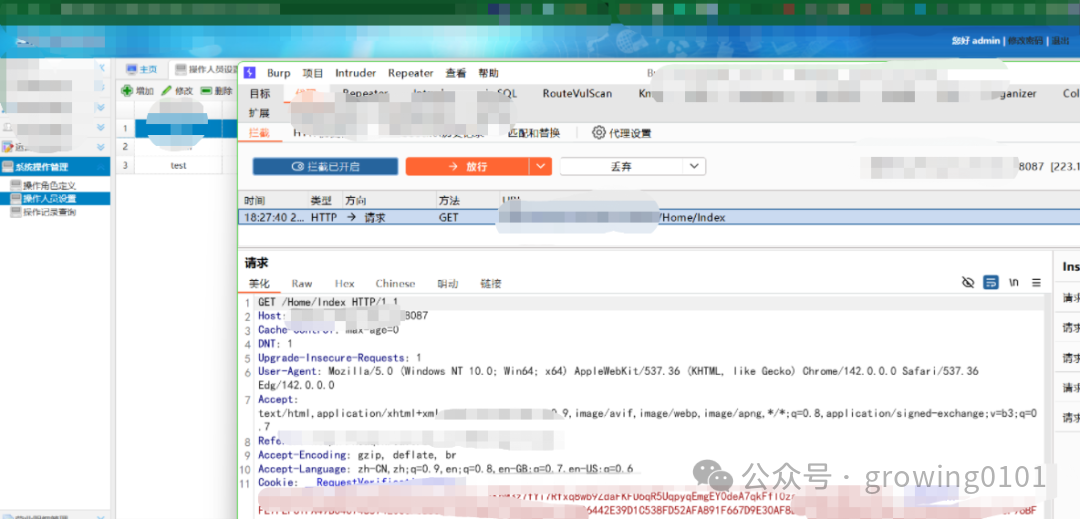Select 操作人员设置 tab in web app
Image resolution: width=1080 pixels, height=519 pixels.
[x=205, y=70]
